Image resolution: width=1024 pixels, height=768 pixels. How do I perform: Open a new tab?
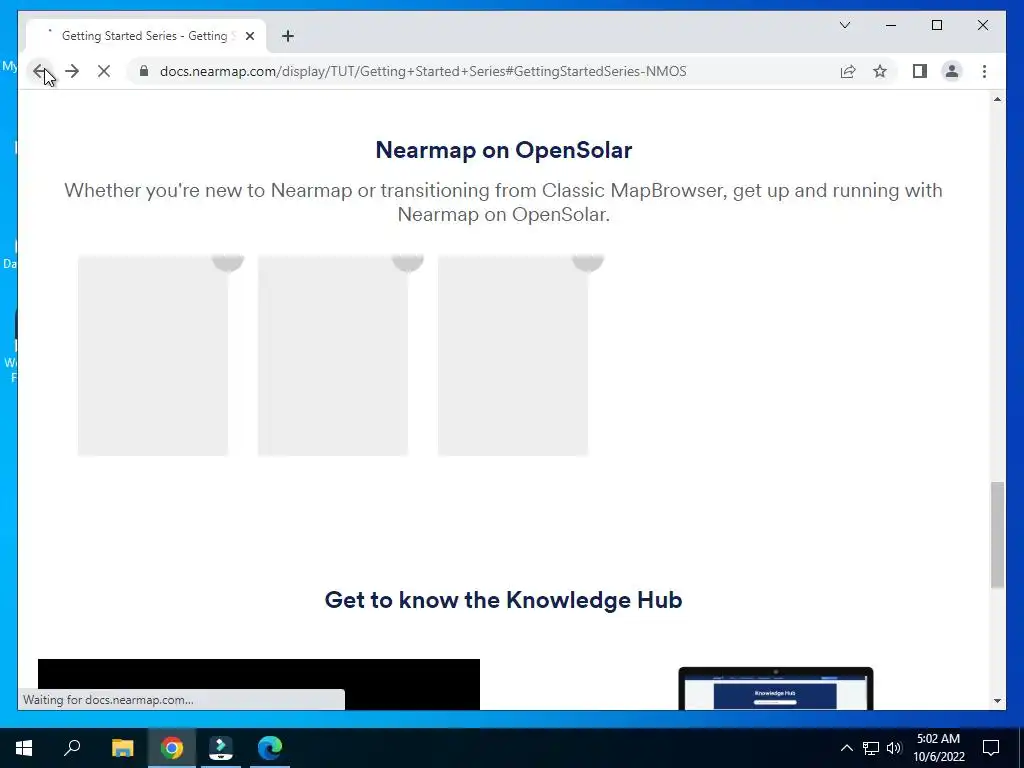(x=288, y=36)
